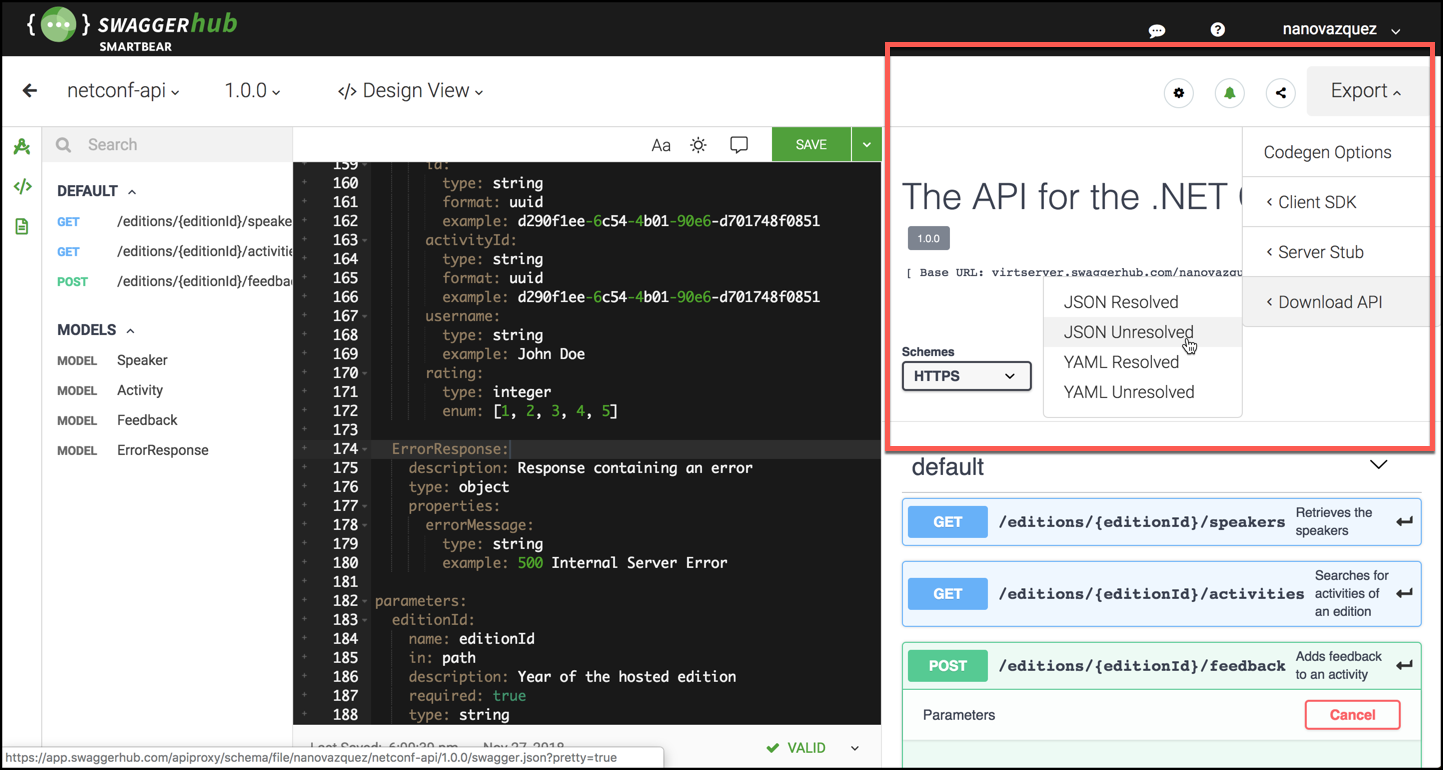Open the 1.0.0 version dropdown
1443x770 pixels.
[x=252, y=91]
